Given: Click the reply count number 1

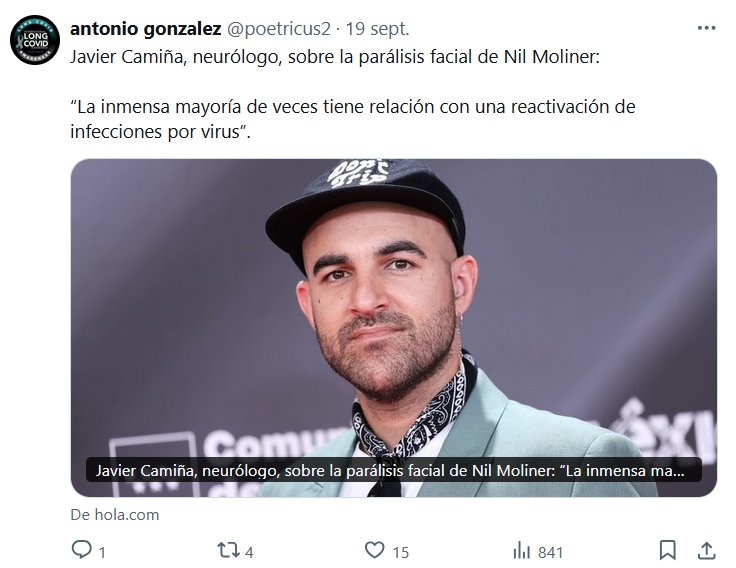Looking at the screenshot, I should 102,553.
